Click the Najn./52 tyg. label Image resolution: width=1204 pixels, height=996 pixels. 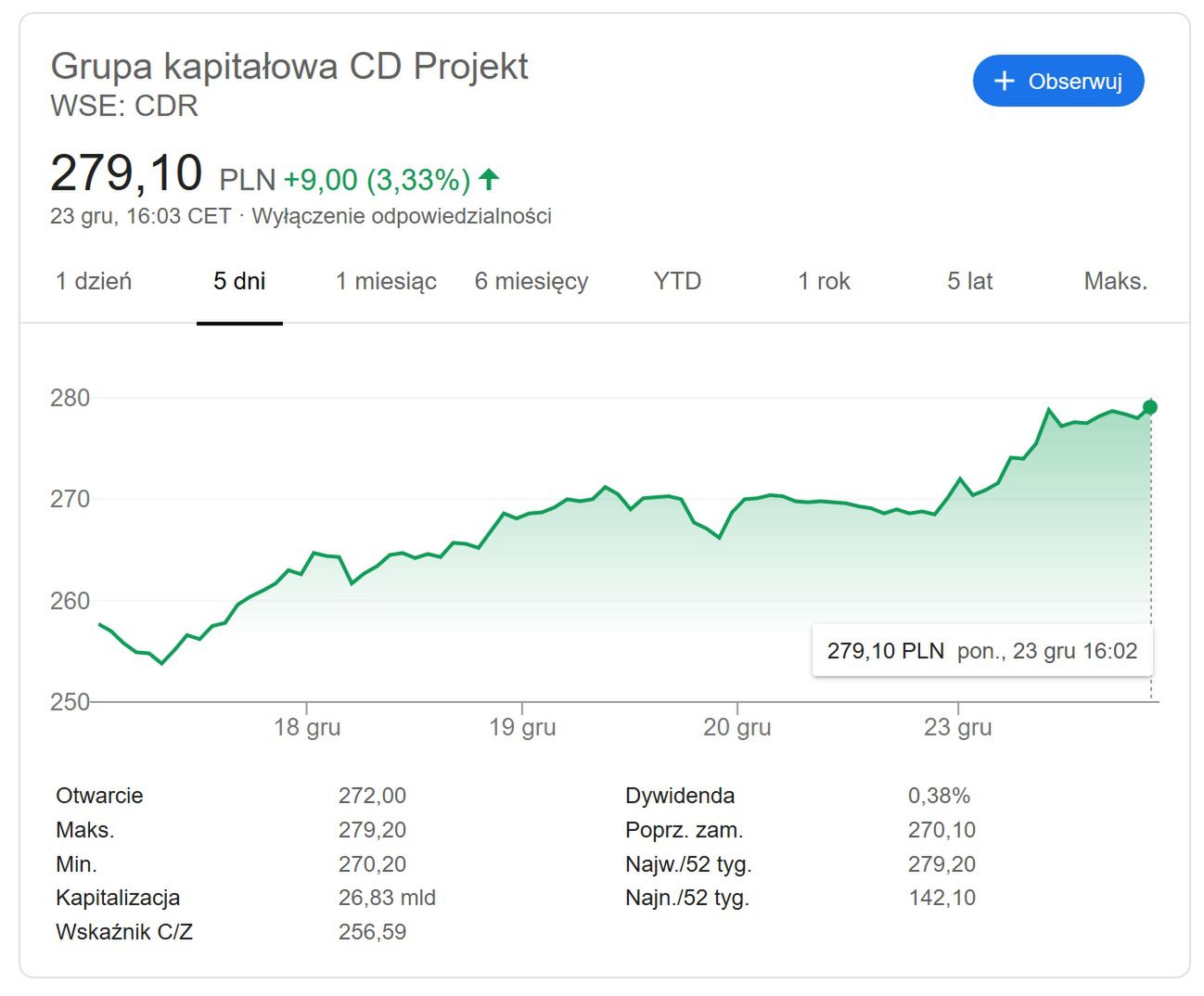click(x=686, y=899)
